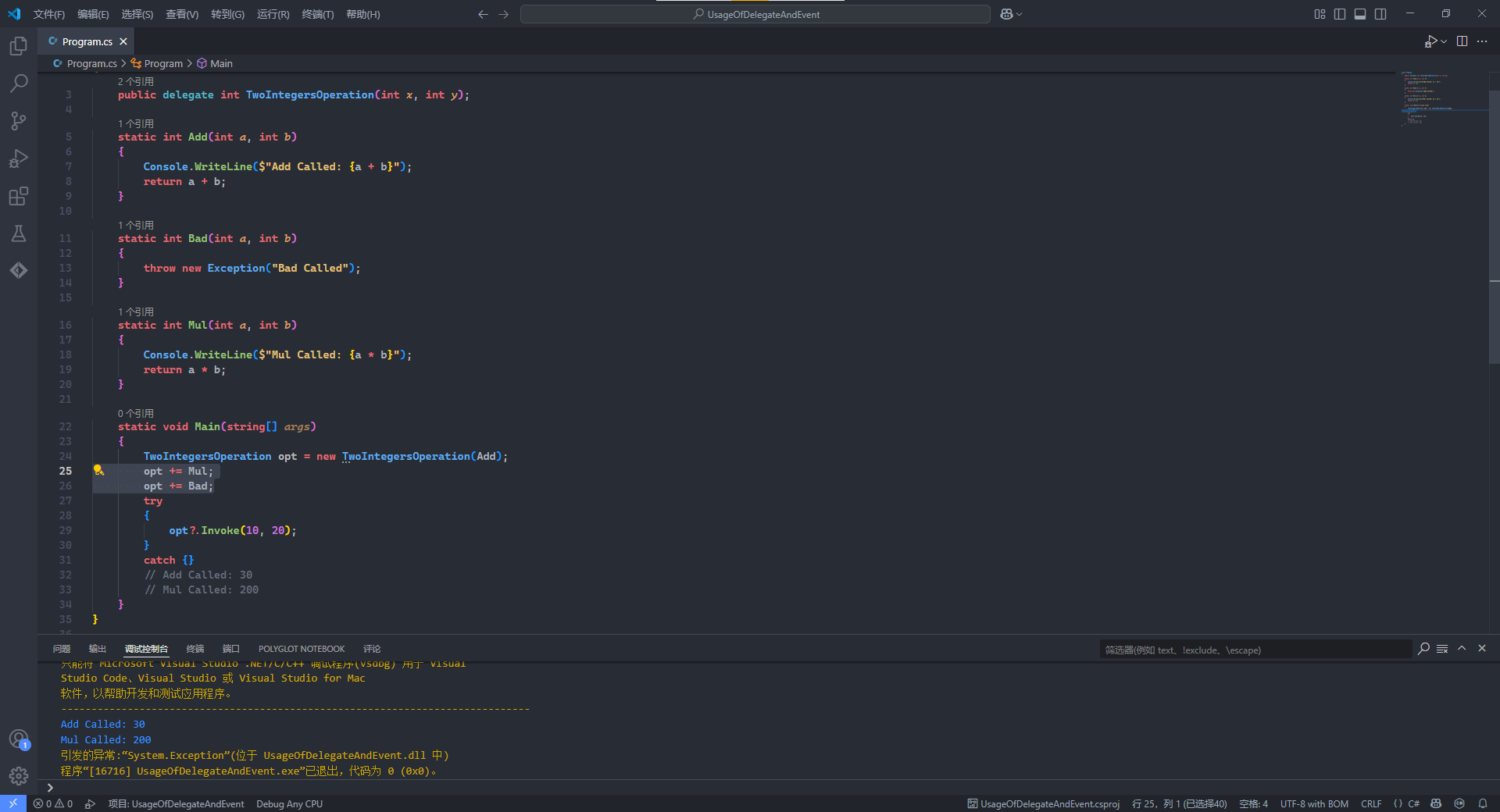Open the notifications bell in status bar
Screen dimensions: 1500x812
coord(1482,803)
